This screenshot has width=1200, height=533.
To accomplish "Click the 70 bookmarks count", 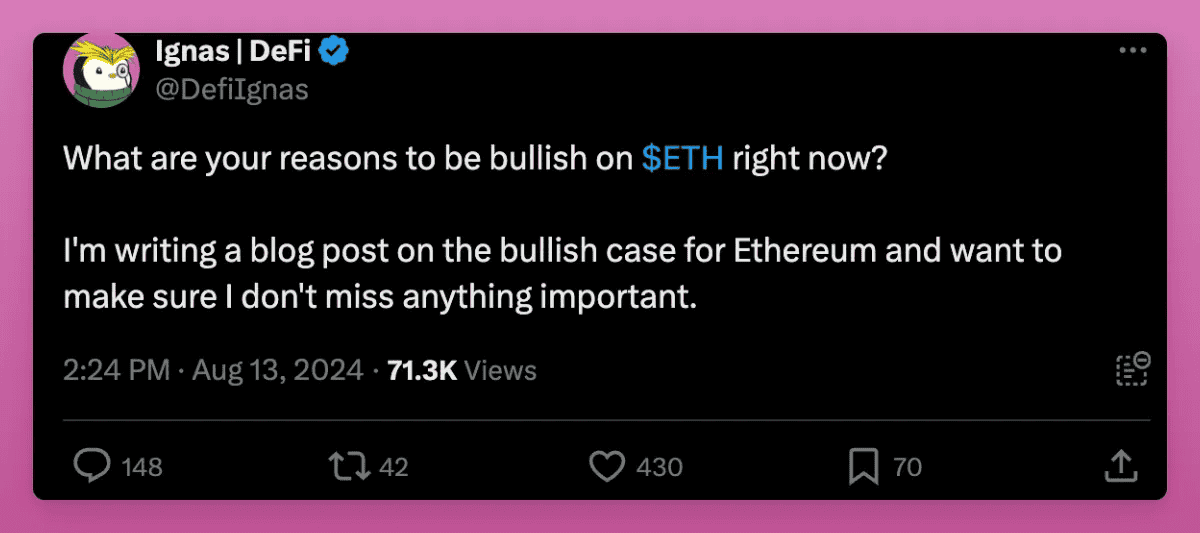I will coord(907,467).
